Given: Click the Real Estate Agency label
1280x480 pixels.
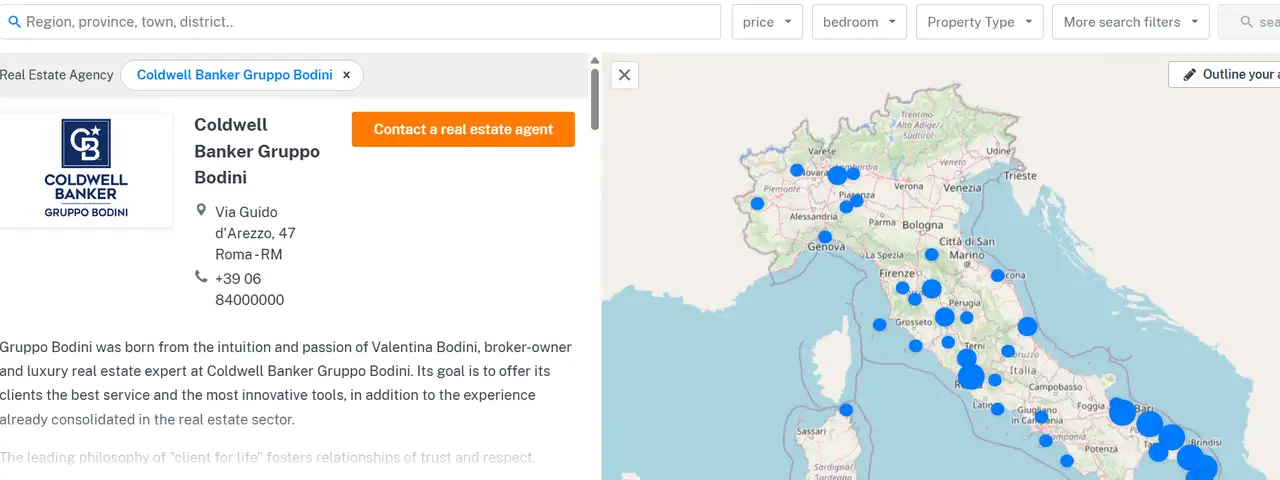Looking at the screenshot, I should 57,75.
